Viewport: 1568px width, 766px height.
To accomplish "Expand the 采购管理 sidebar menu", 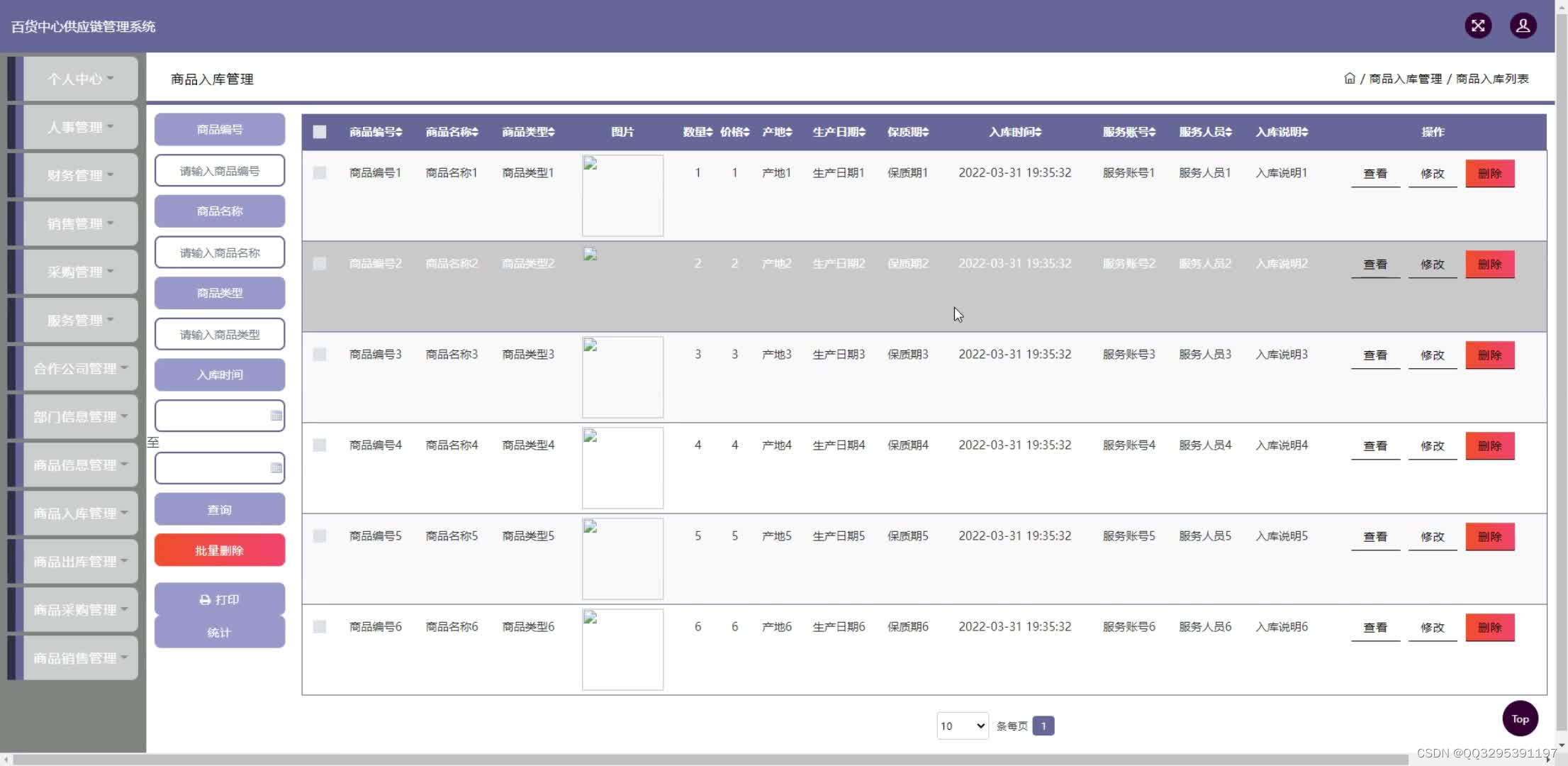I will pyautogui.click(x=81, y=272).
